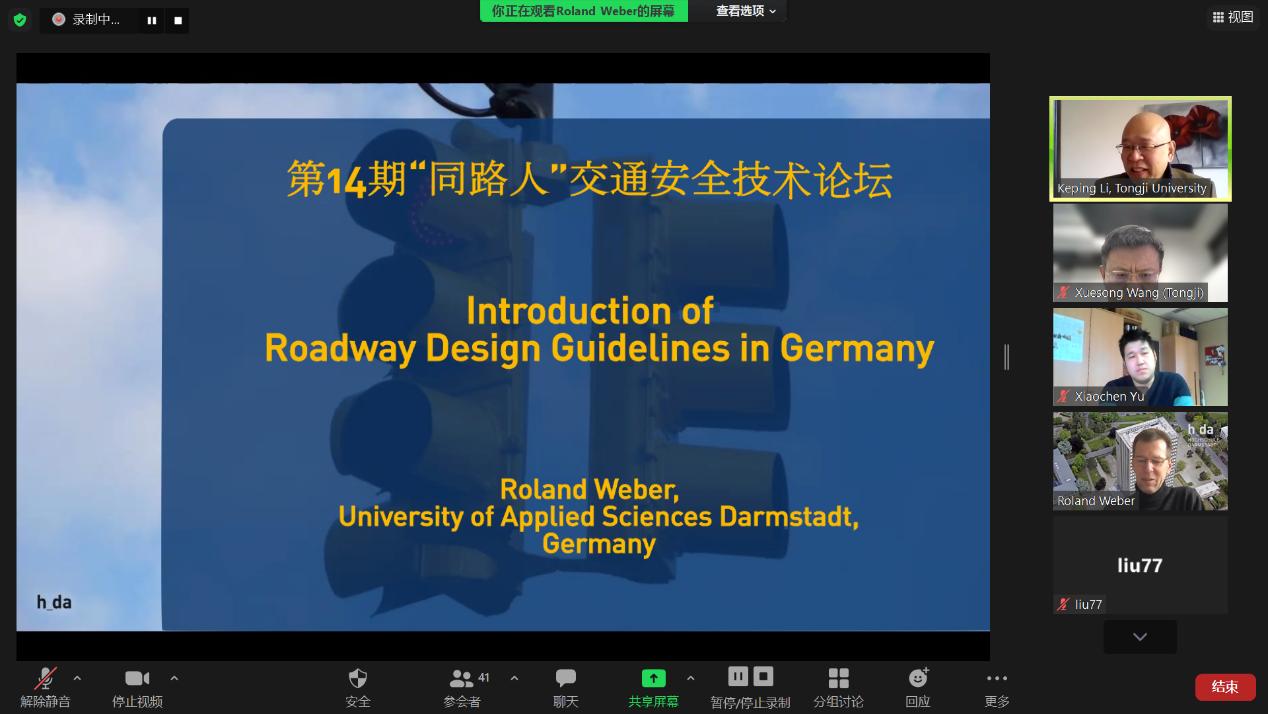1268x714 pixels.
Task: Click the red End (结束) meeting button
Action: (1225, 687)
